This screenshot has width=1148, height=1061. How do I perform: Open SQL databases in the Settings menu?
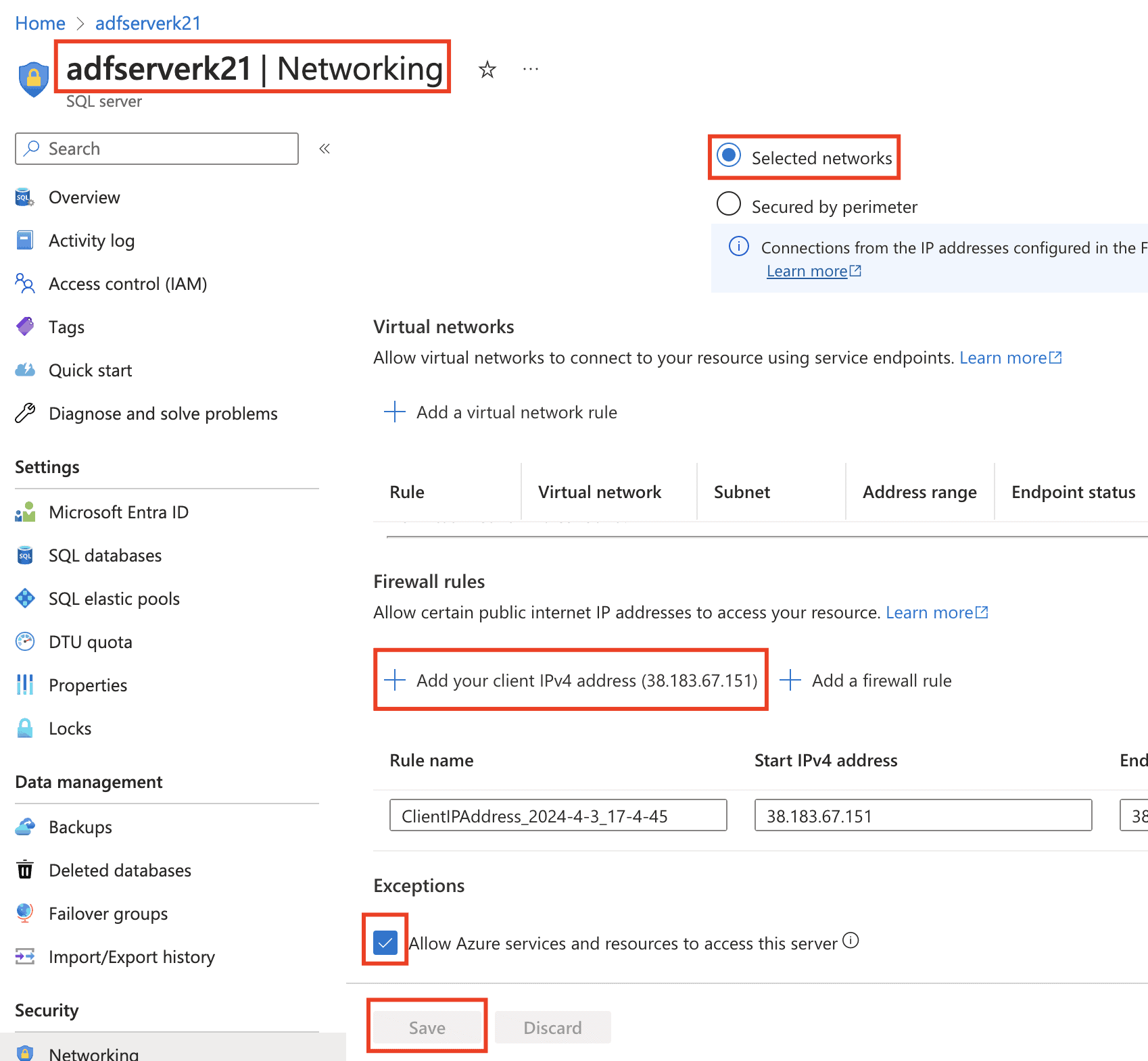[x=105, y=556]
